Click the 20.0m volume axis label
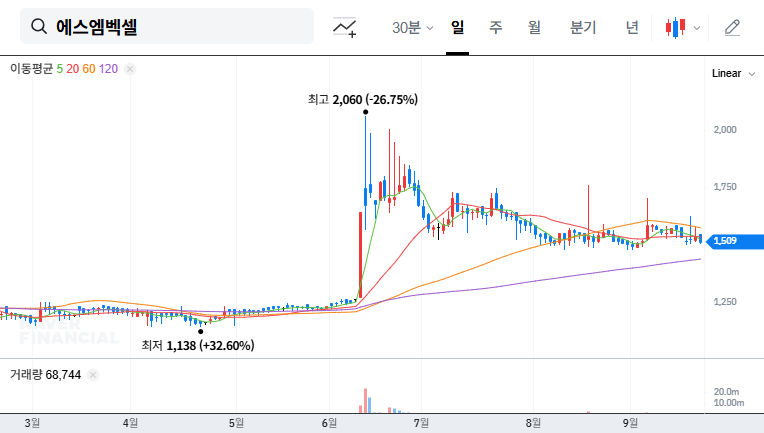 [726, 392]
